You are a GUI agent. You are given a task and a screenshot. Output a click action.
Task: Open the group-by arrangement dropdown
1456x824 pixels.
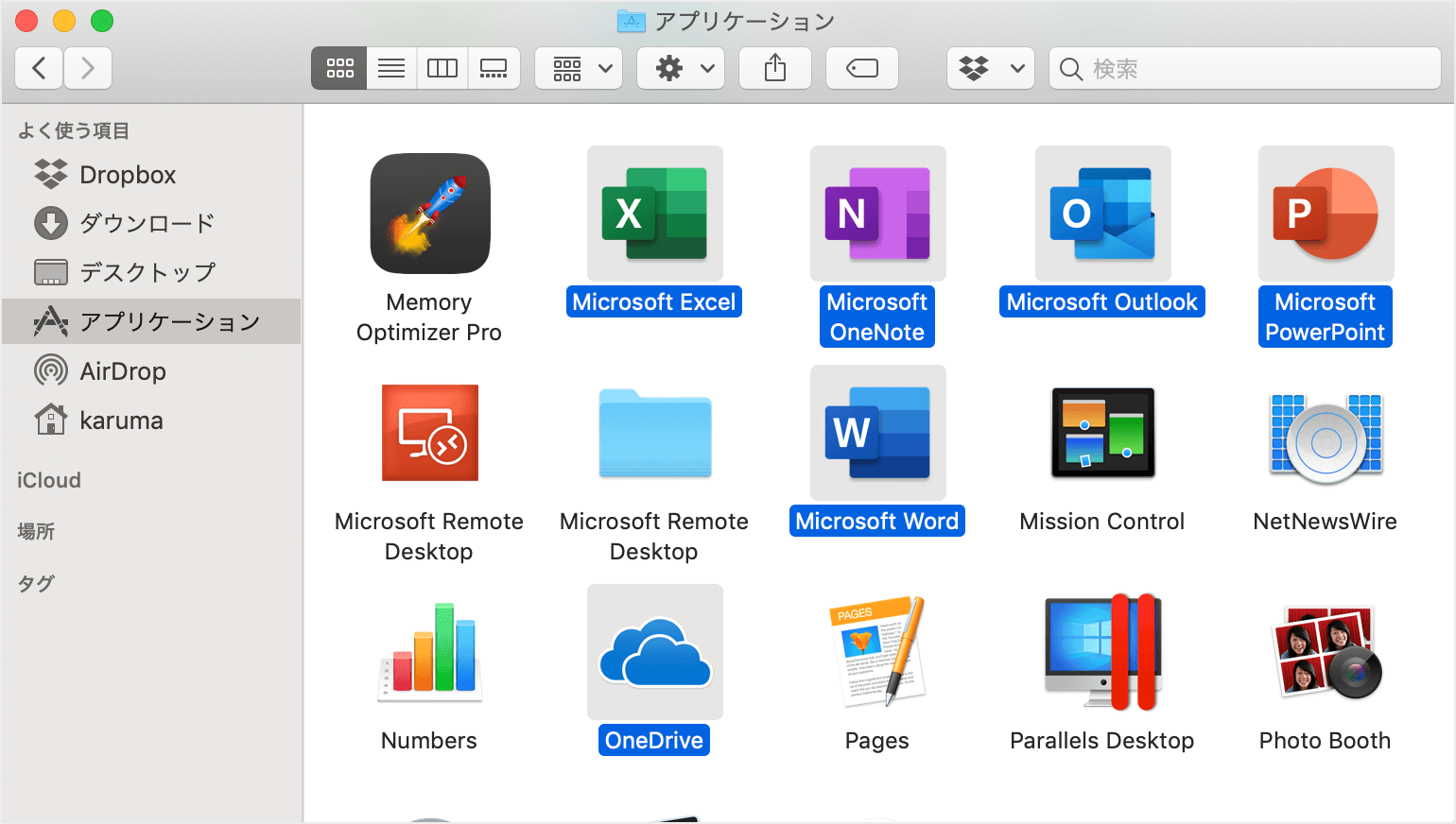pos(579,68)
